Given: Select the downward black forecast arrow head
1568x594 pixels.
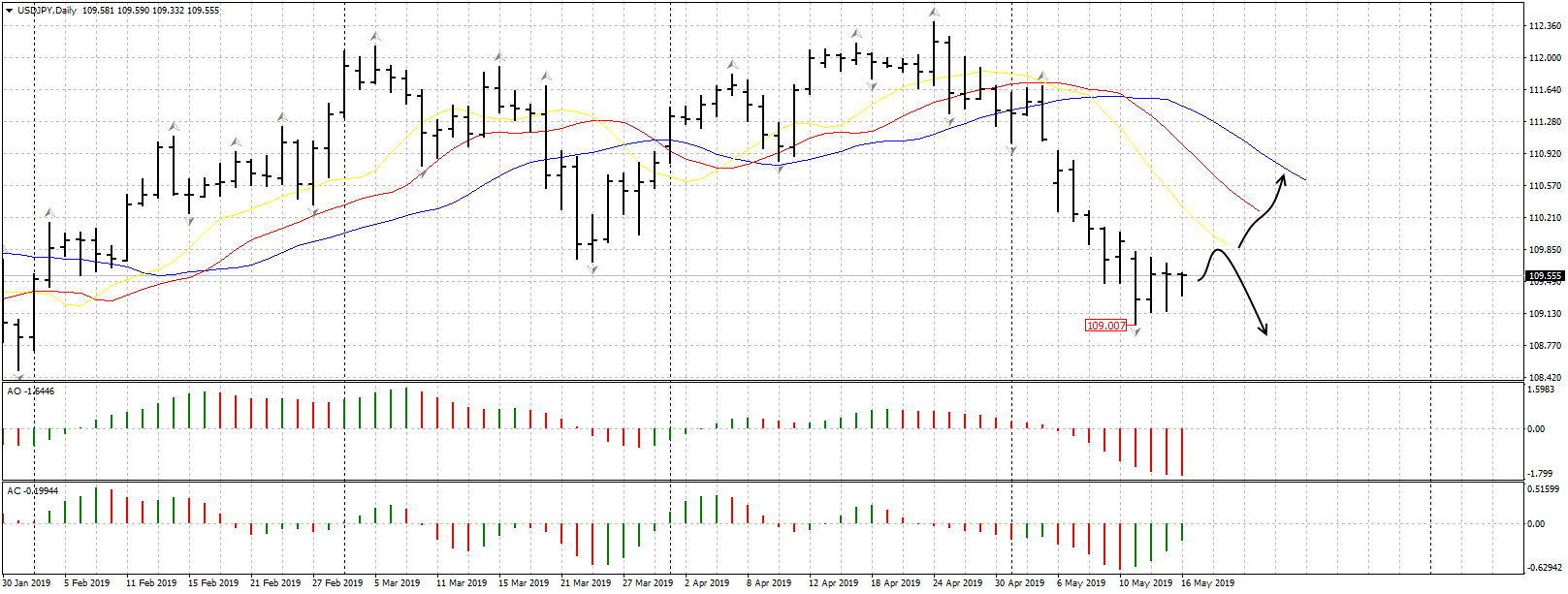Looking at the screenshot, I should [1264, 330].
